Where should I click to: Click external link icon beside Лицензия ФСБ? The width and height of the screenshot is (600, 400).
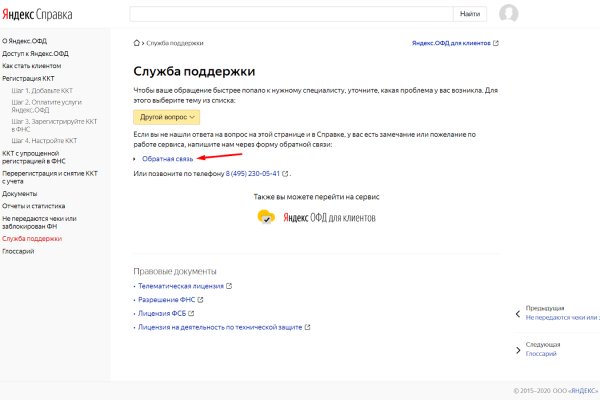193,313
